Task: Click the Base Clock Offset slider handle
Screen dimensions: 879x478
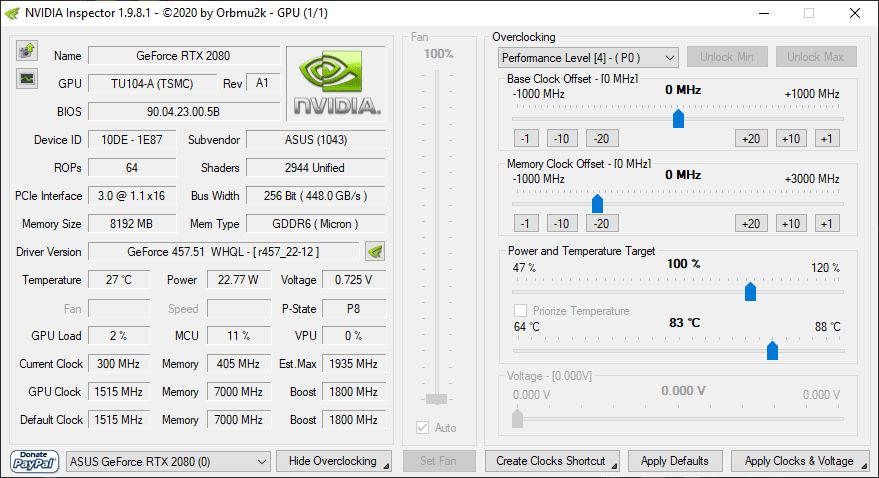Action: coord(678,119)
